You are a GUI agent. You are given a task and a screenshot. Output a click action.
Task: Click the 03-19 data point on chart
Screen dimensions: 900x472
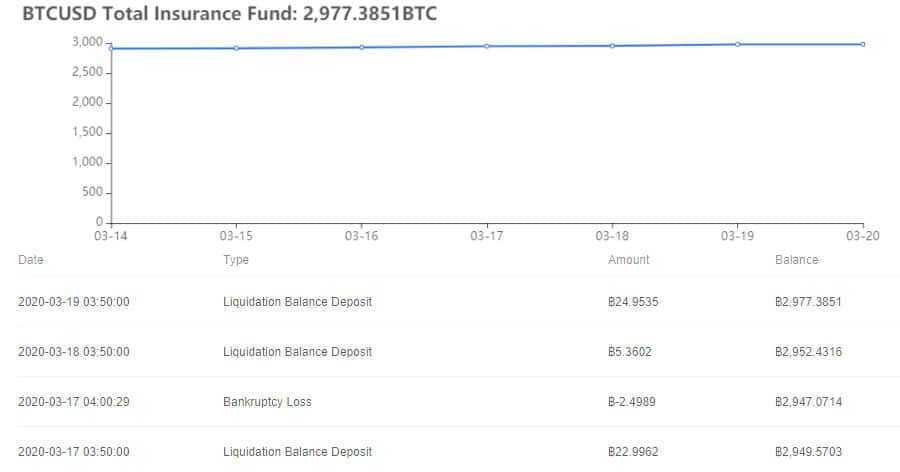pos(738,44)
